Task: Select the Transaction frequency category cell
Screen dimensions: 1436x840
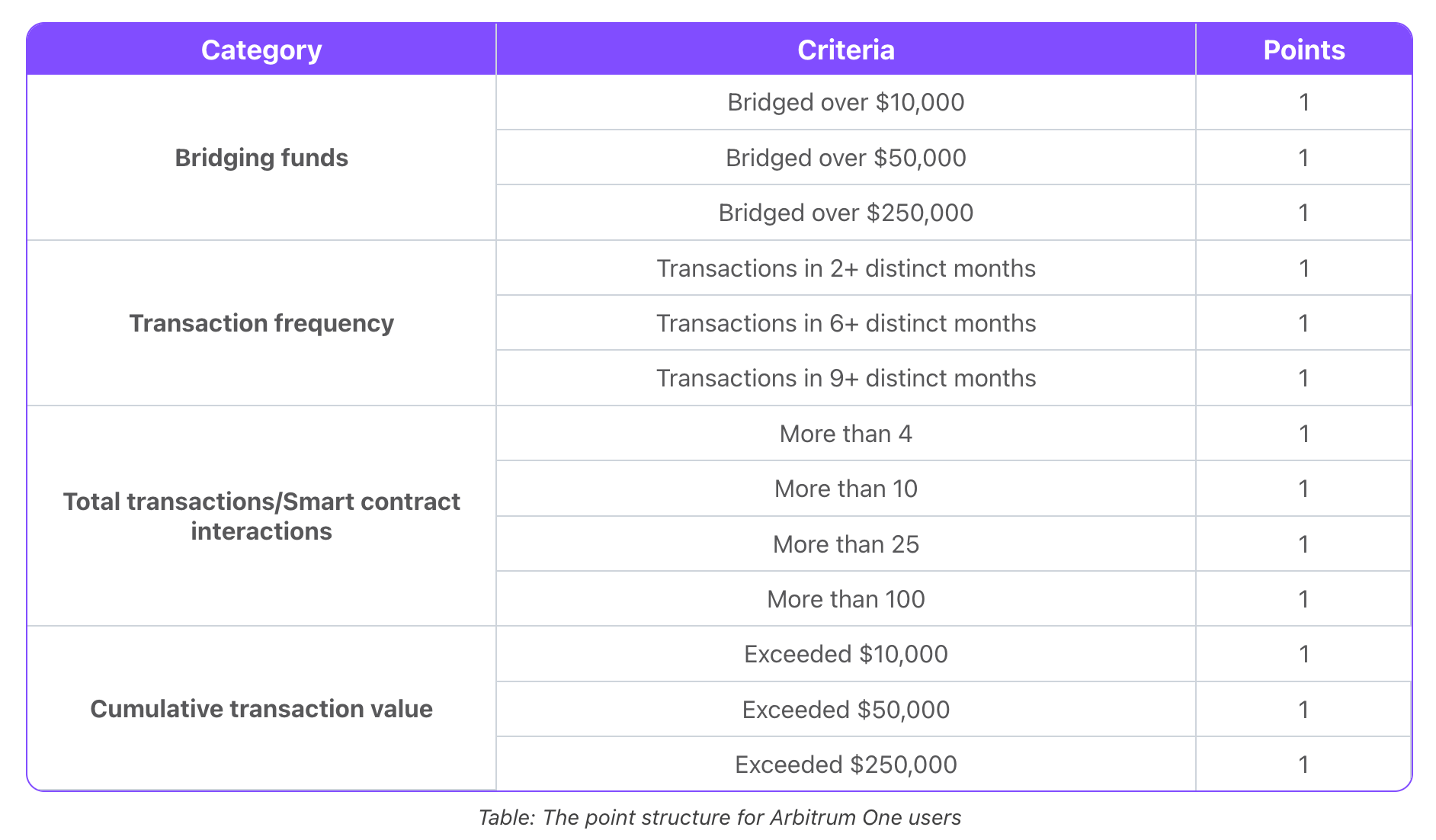Action: click(261, 323)
